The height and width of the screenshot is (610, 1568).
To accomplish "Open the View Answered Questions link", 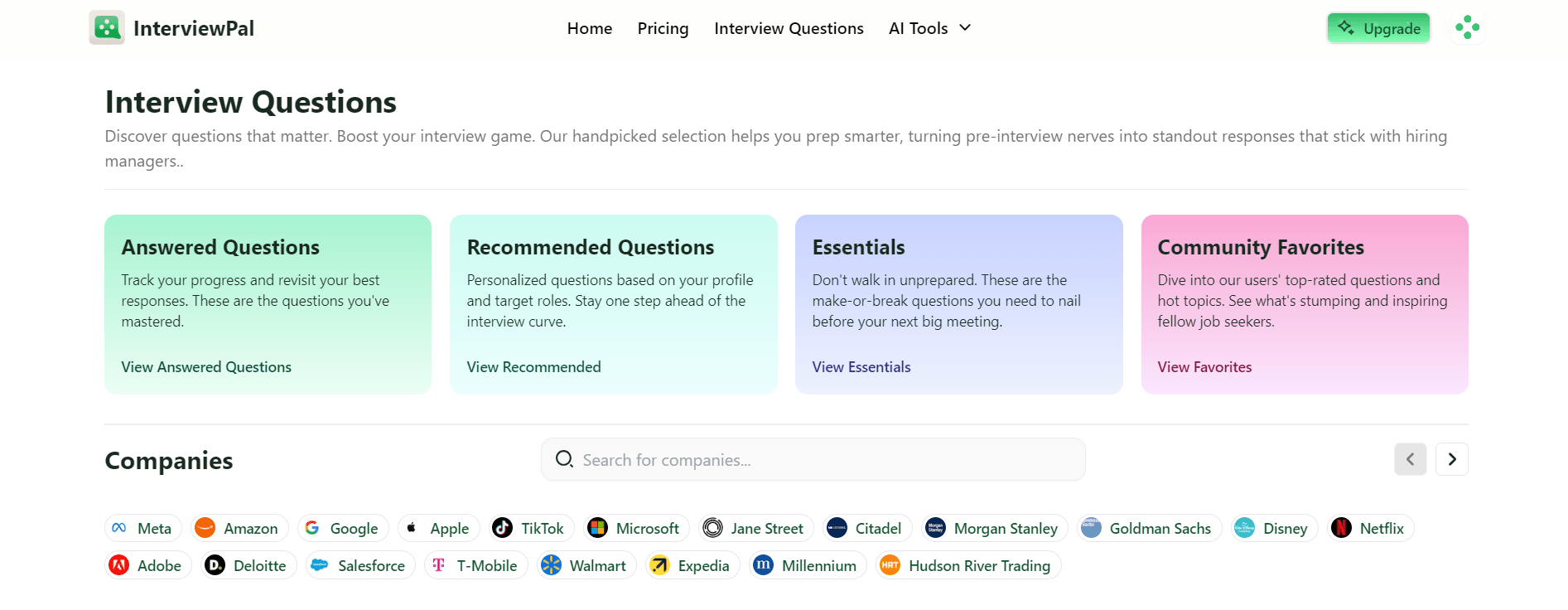I will coord(206,366).
